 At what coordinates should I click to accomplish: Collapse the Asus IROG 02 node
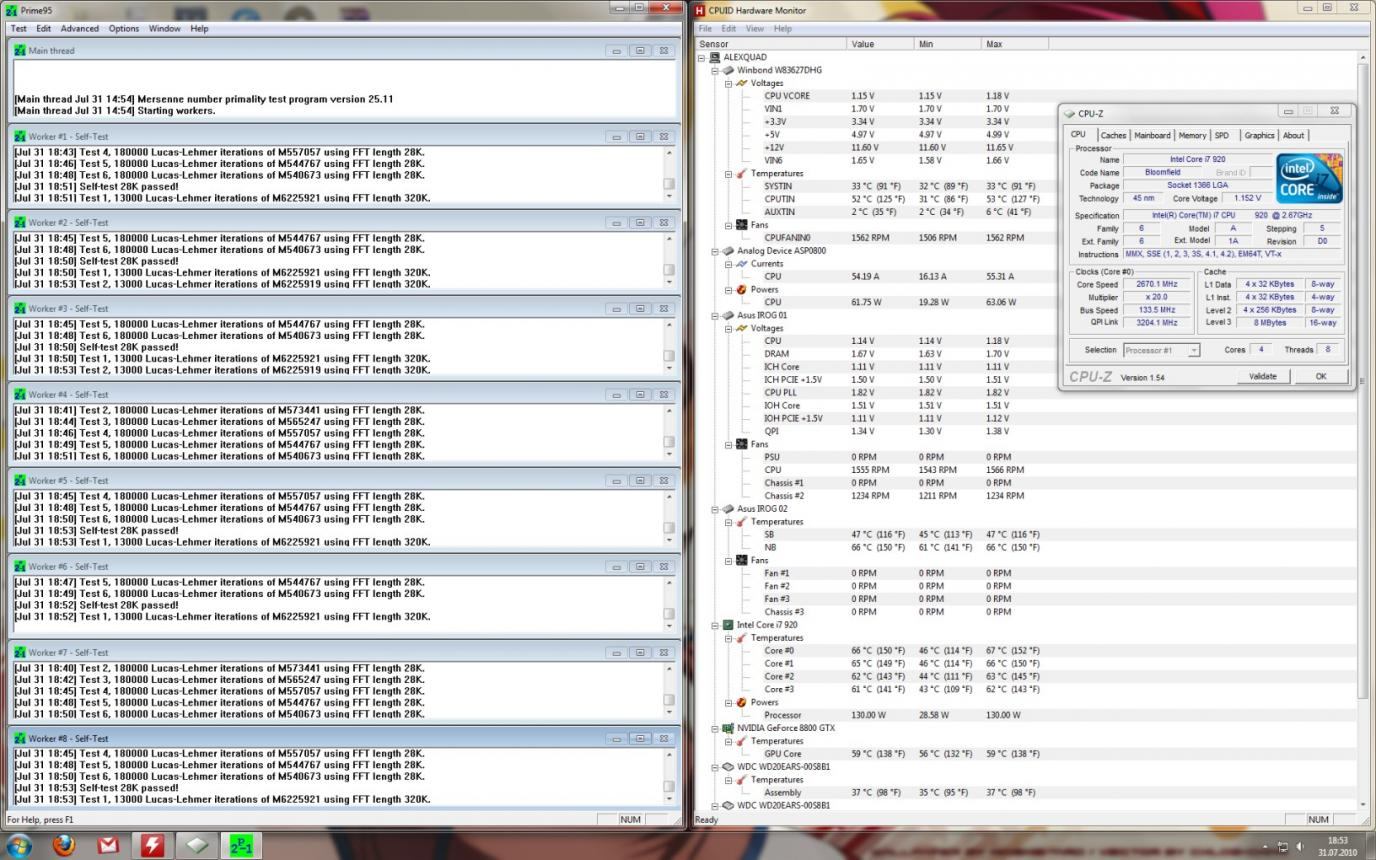[715, 509]
